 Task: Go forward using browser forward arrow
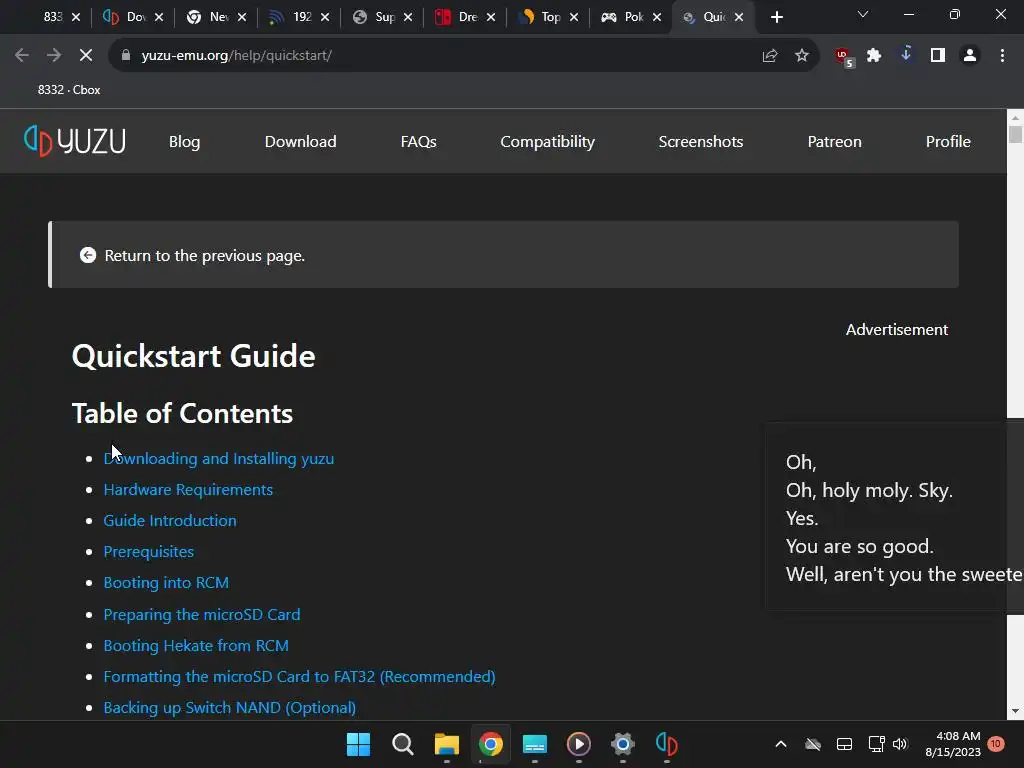coord(54,56)
